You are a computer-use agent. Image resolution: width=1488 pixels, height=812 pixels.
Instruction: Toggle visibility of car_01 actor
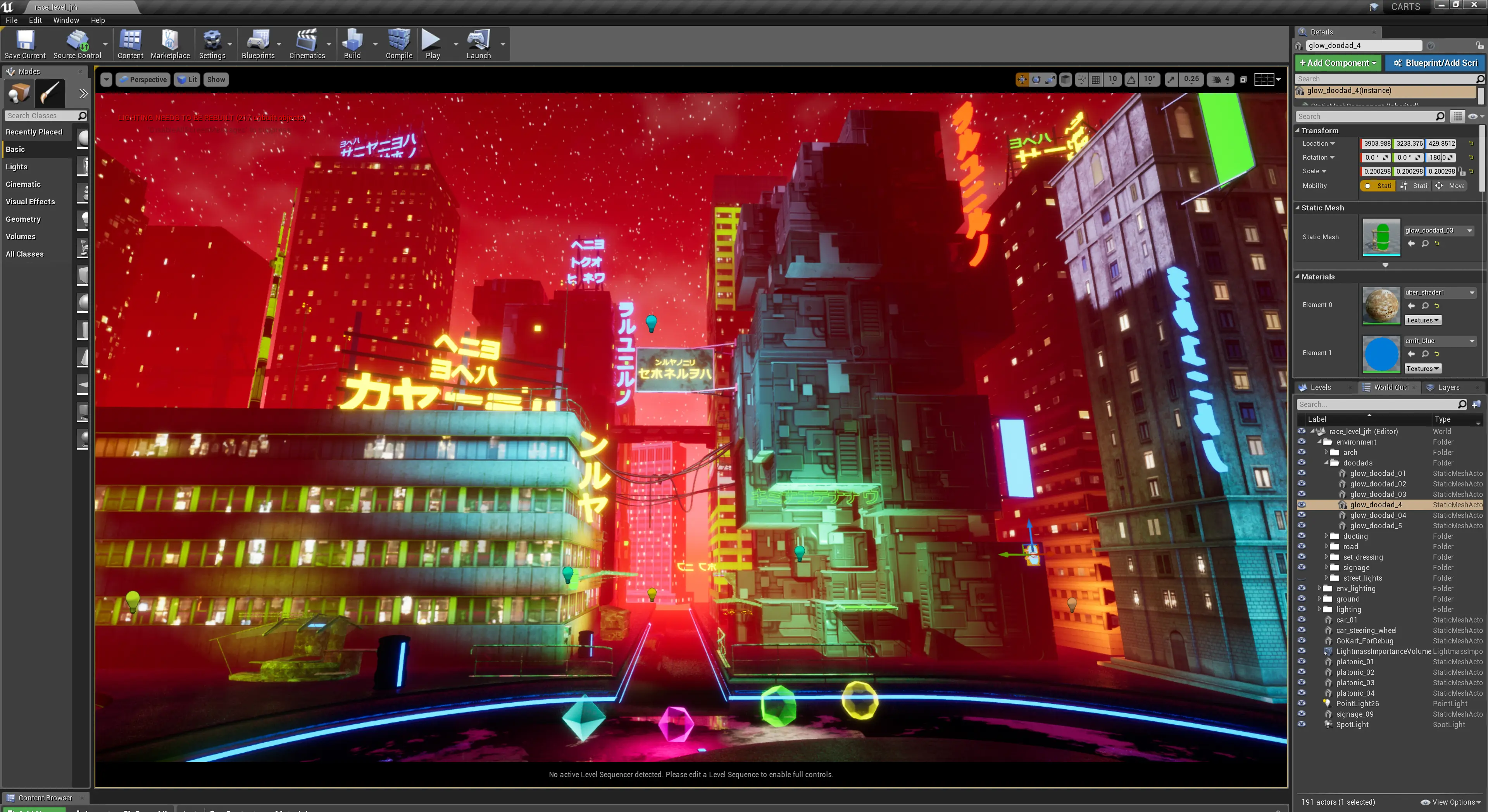click(x=1302, y=620)
